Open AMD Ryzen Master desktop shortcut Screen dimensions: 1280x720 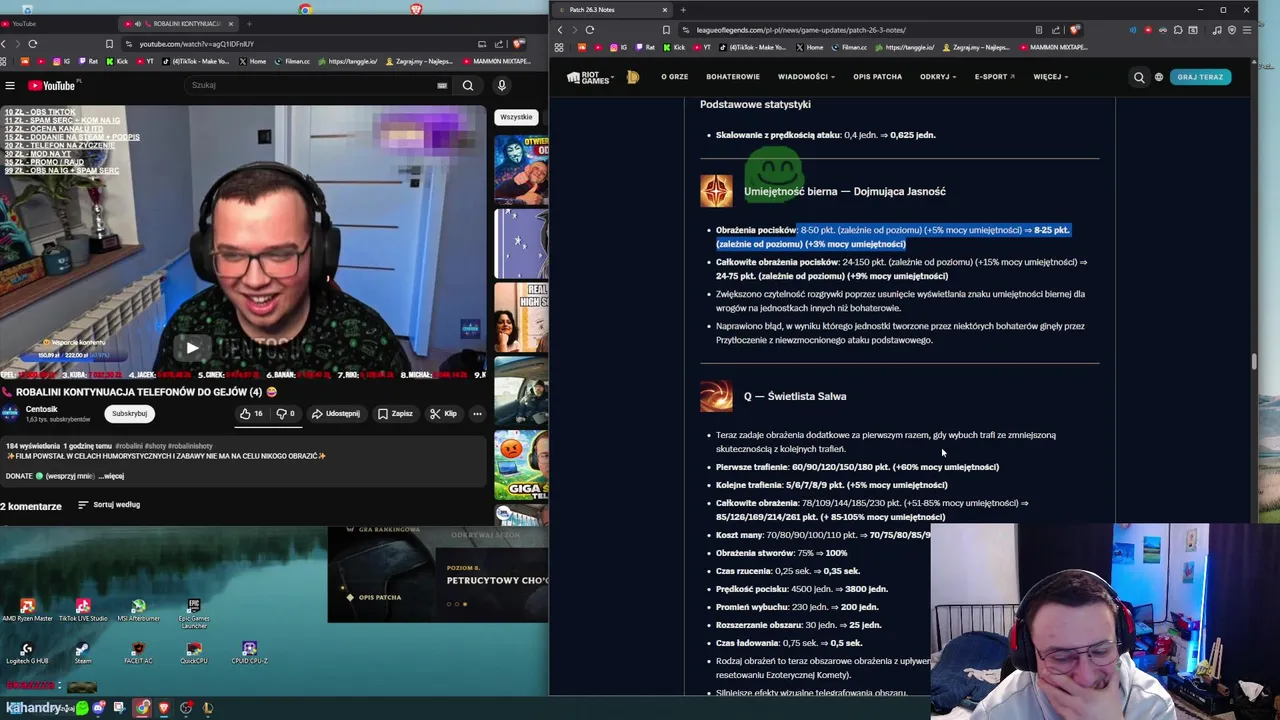(x=27, y=611)
